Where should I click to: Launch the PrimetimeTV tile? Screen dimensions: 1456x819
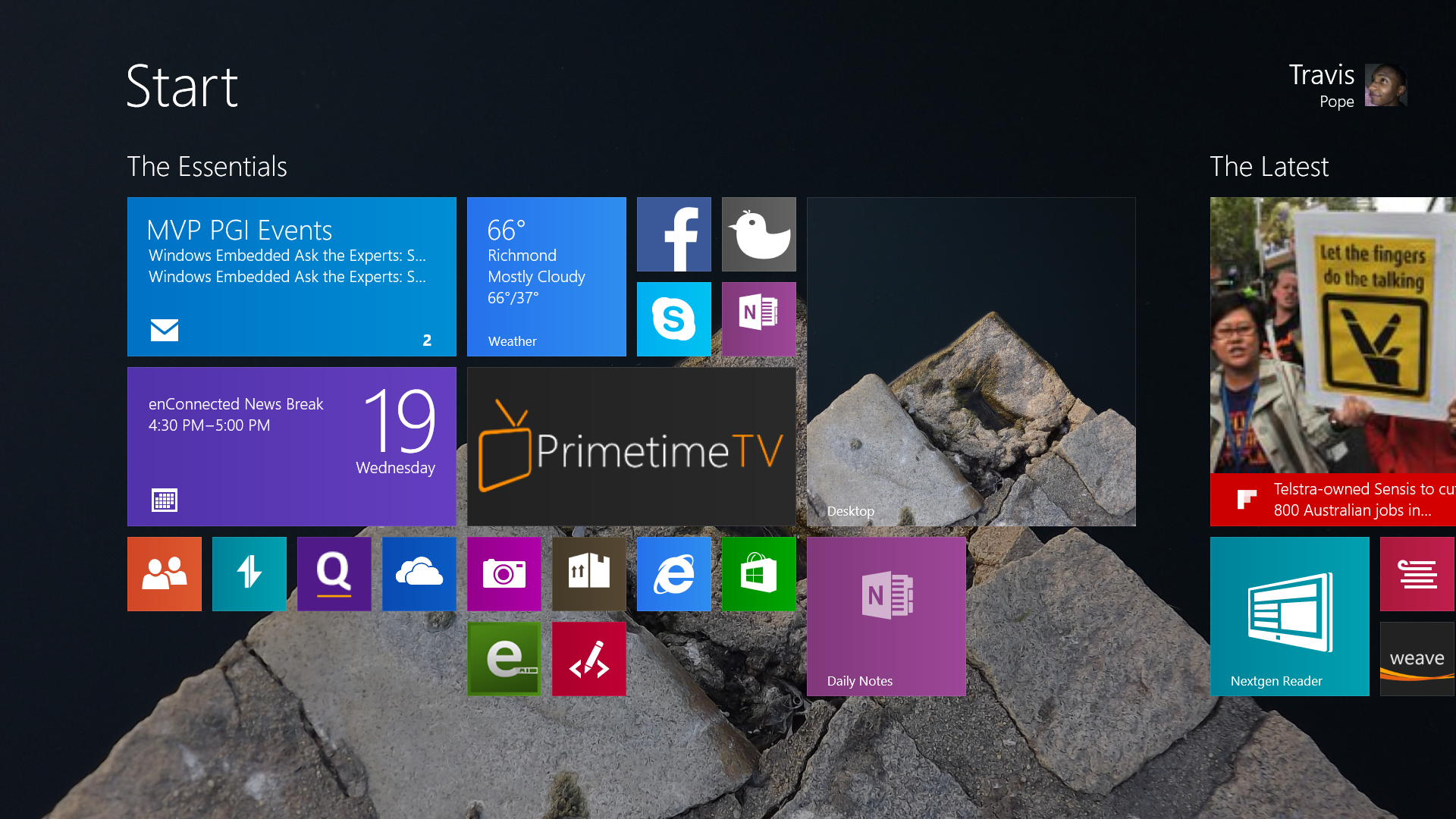[x=632, y=447]
